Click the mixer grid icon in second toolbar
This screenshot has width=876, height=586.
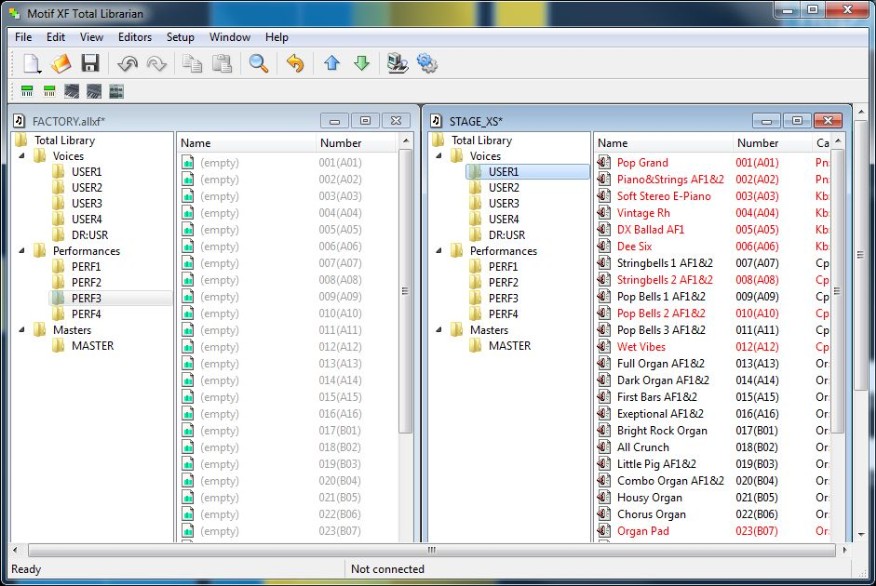pyautogui.click(x=116, y=92)
